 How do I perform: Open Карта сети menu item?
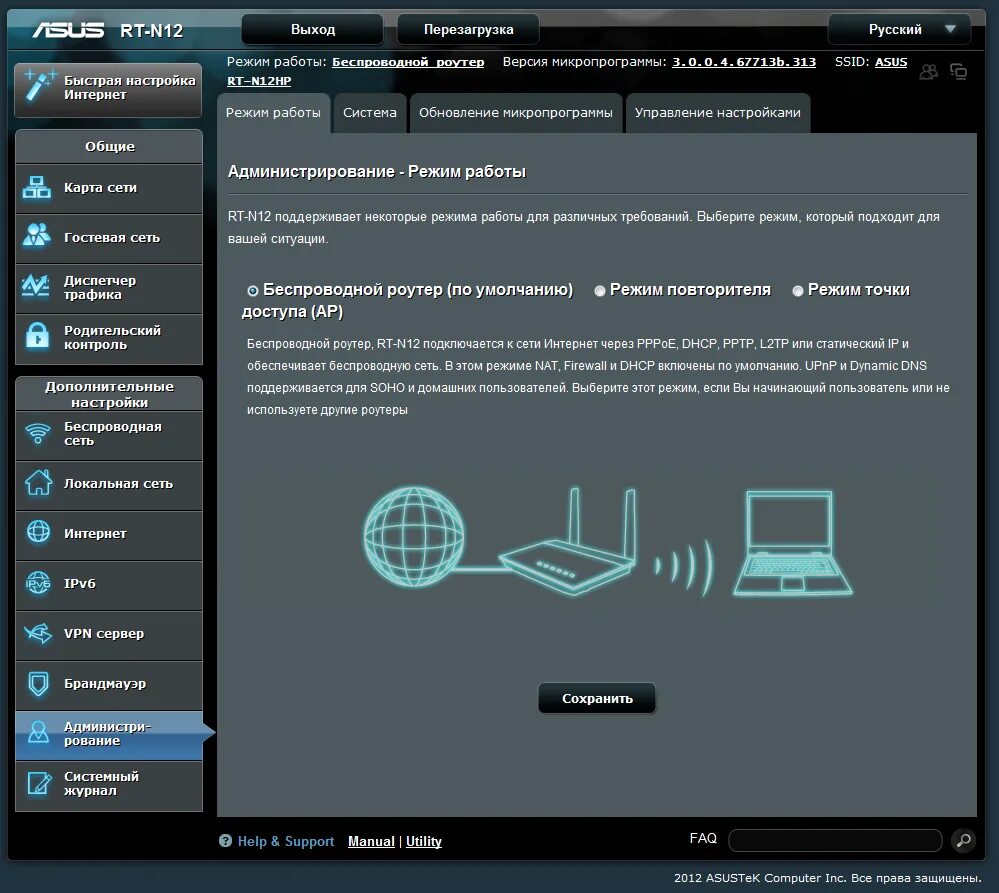(x=109, y=188)
